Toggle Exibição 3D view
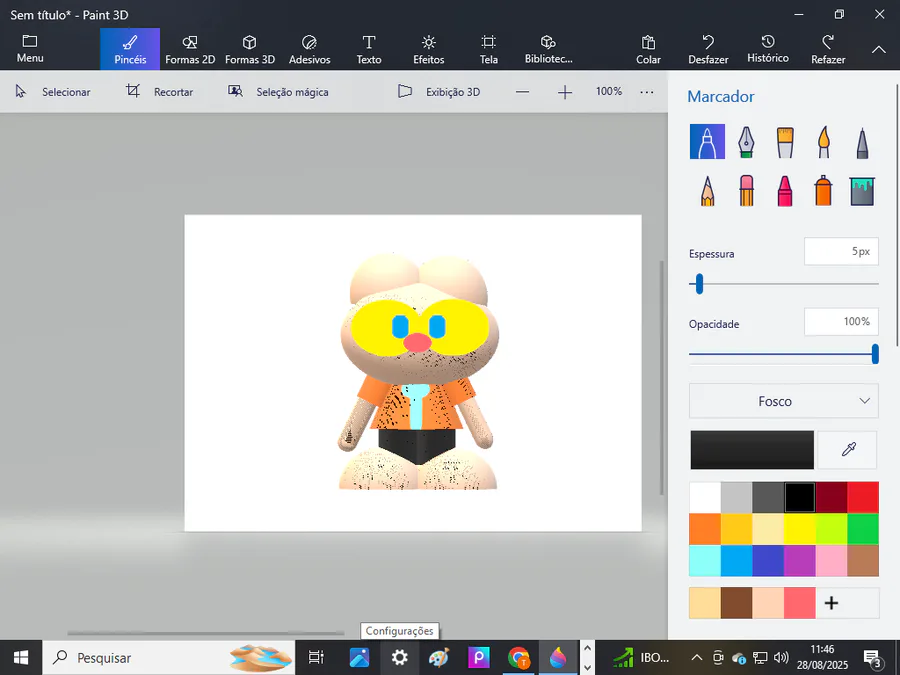 [x=439, y=92]
